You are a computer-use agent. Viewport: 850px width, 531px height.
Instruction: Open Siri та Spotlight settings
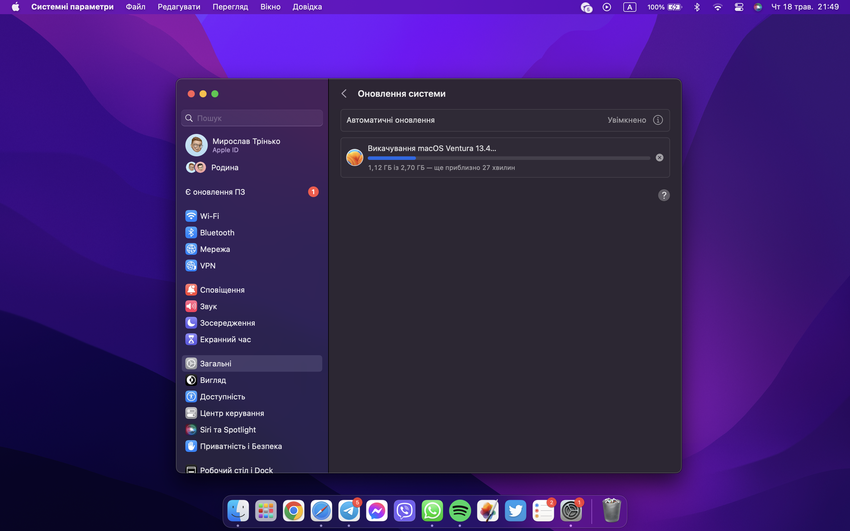click(x=227, y=430)
